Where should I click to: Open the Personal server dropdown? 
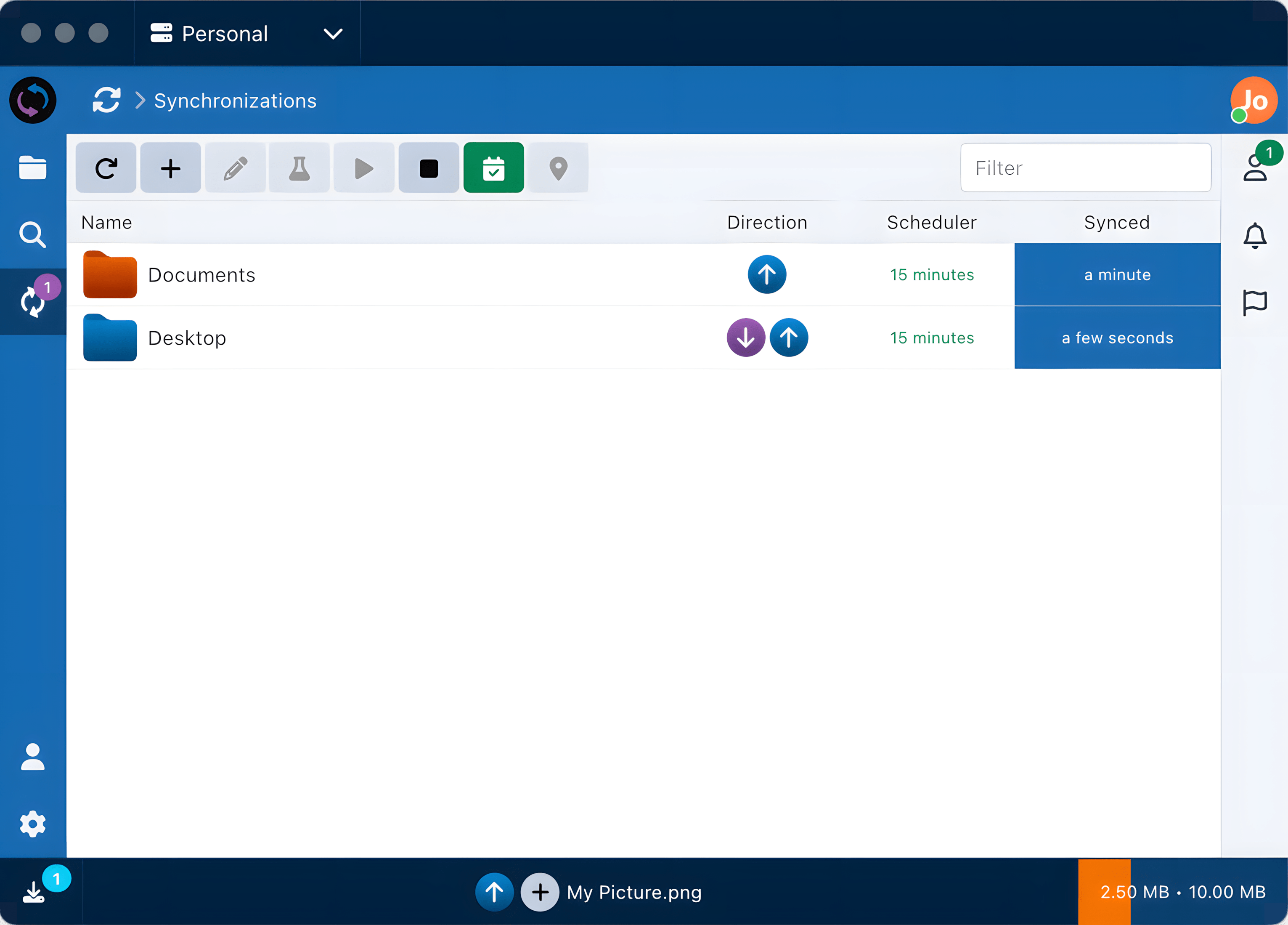coord(246,34)
